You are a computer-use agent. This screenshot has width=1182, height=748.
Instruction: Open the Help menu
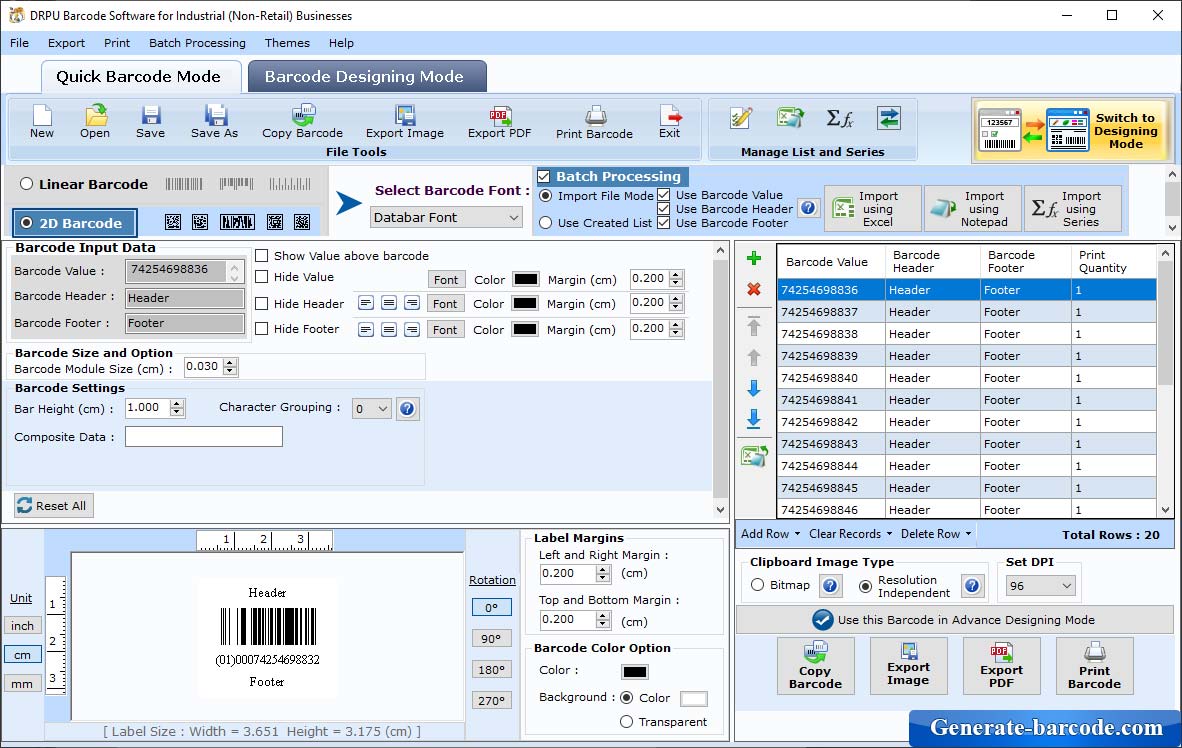(x=341, y=43)
